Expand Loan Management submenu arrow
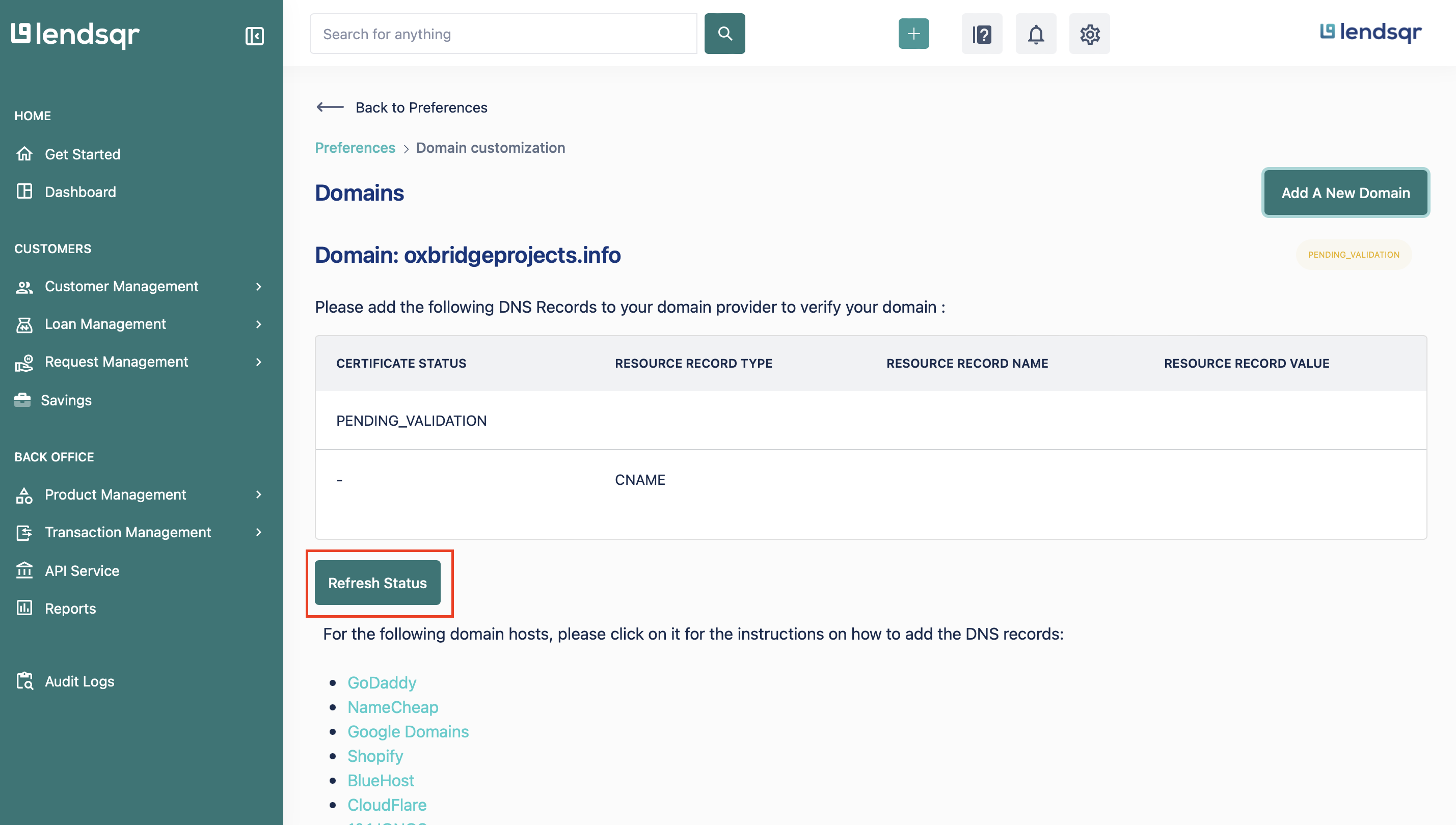 point(259,324)
